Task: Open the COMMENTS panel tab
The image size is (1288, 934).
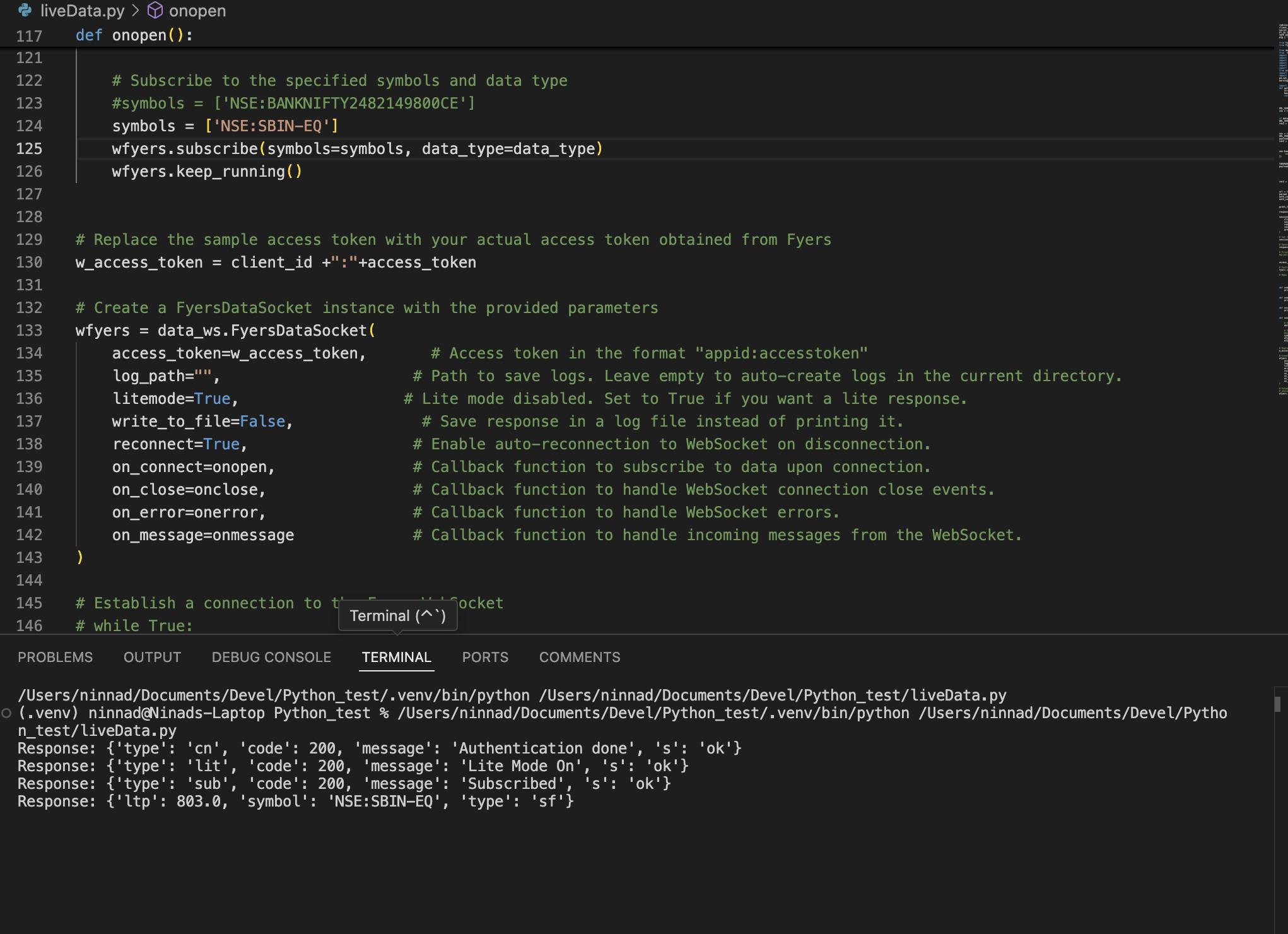Action: pos(580,657)
